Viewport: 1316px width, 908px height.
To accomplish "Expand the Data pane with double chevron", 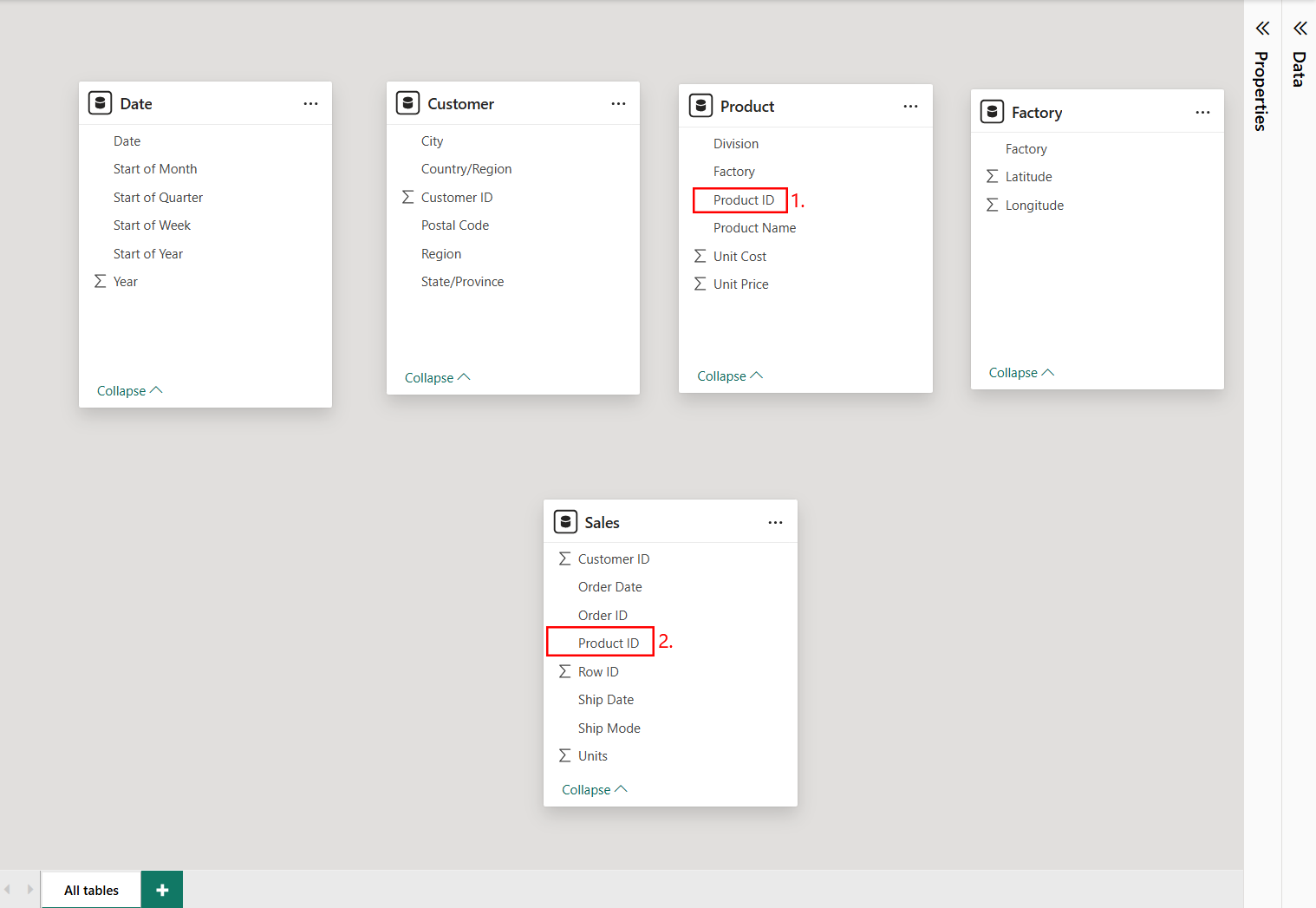I will coord(1300,29).
